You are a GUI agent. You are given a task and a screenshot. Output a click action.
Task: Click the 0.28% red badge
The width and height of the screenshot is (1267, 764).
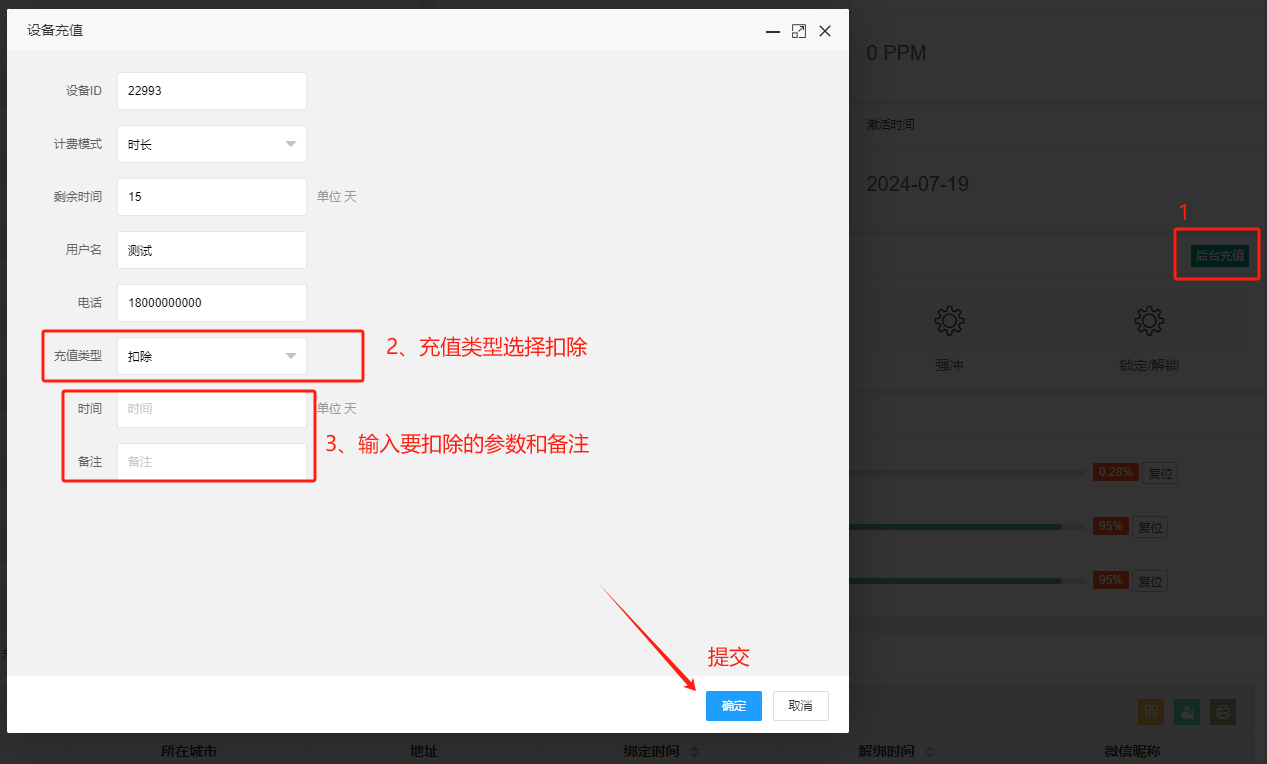(1115, 472)
